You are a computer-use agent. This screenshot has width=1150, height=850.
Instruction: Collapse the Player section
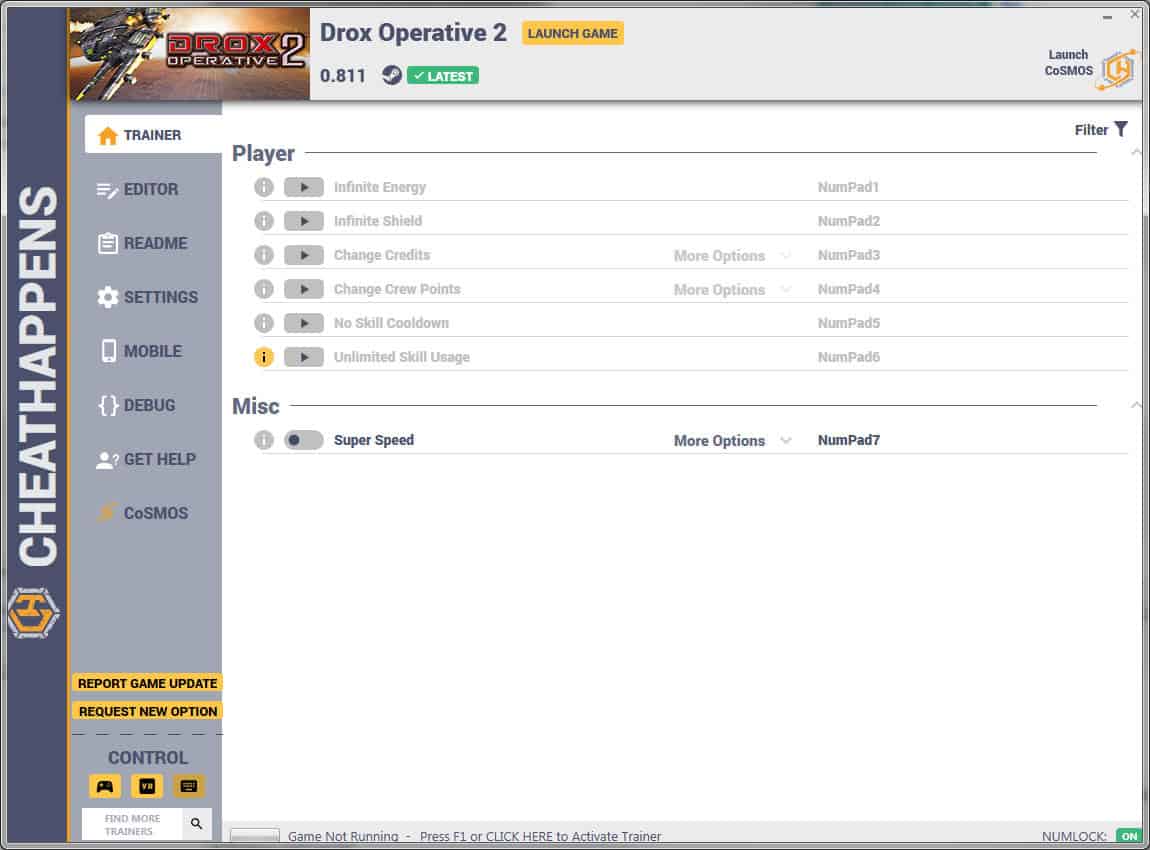click(x=1136, y=153)
